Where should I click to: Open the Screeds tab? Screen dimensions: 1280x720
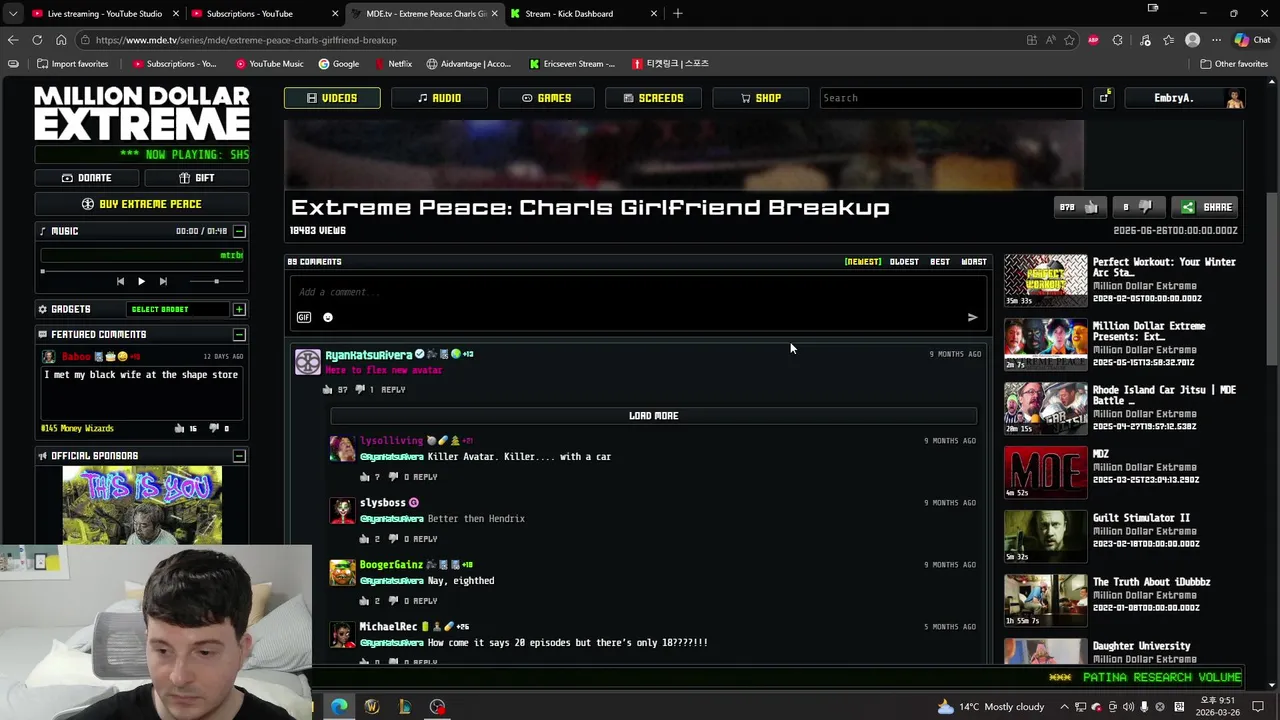tap(653, 98)
